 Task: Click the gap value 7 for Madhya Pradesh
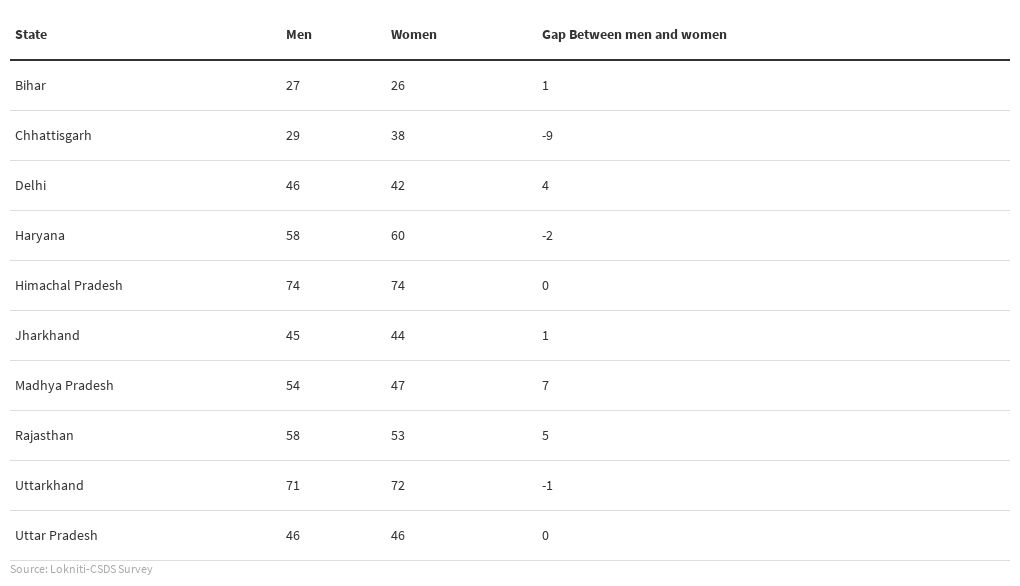[545, 386]
